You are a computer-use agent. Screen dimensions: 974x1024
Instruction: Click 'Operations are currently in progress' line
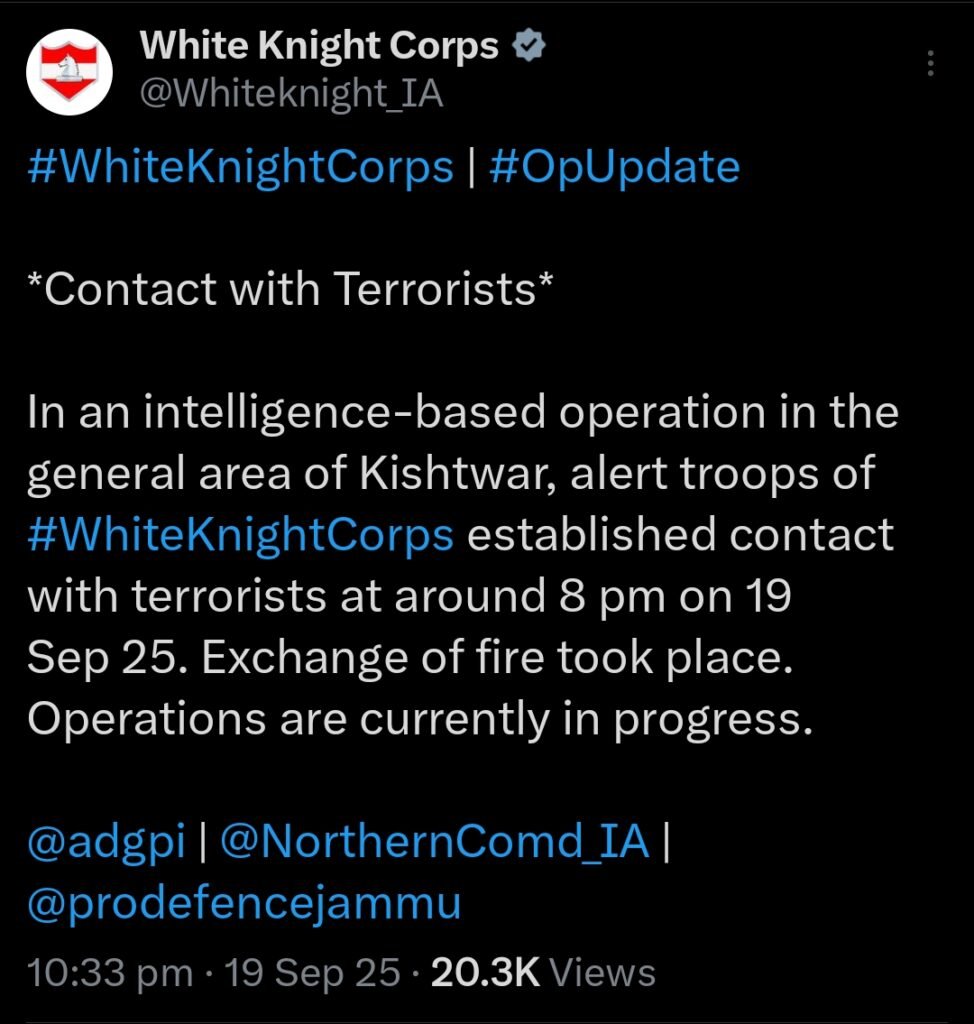(x=418, y=719)
